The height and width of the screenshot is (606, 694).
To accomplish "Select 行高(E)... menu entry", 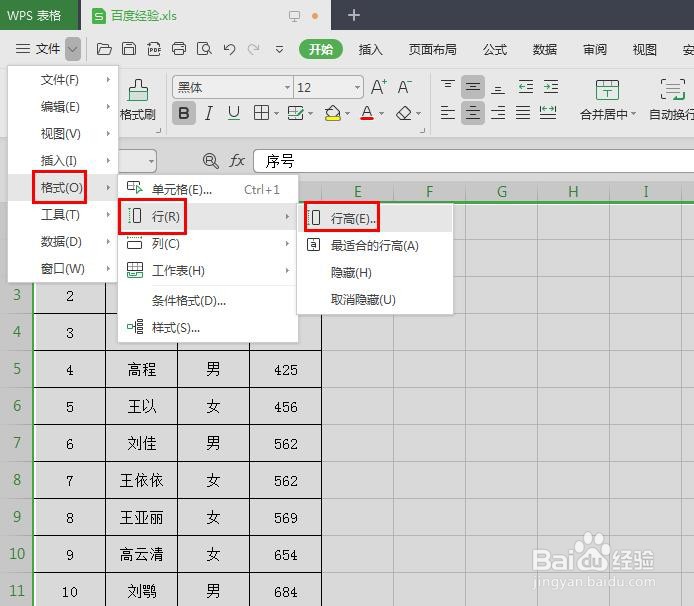I will click(x=375, y=218).
